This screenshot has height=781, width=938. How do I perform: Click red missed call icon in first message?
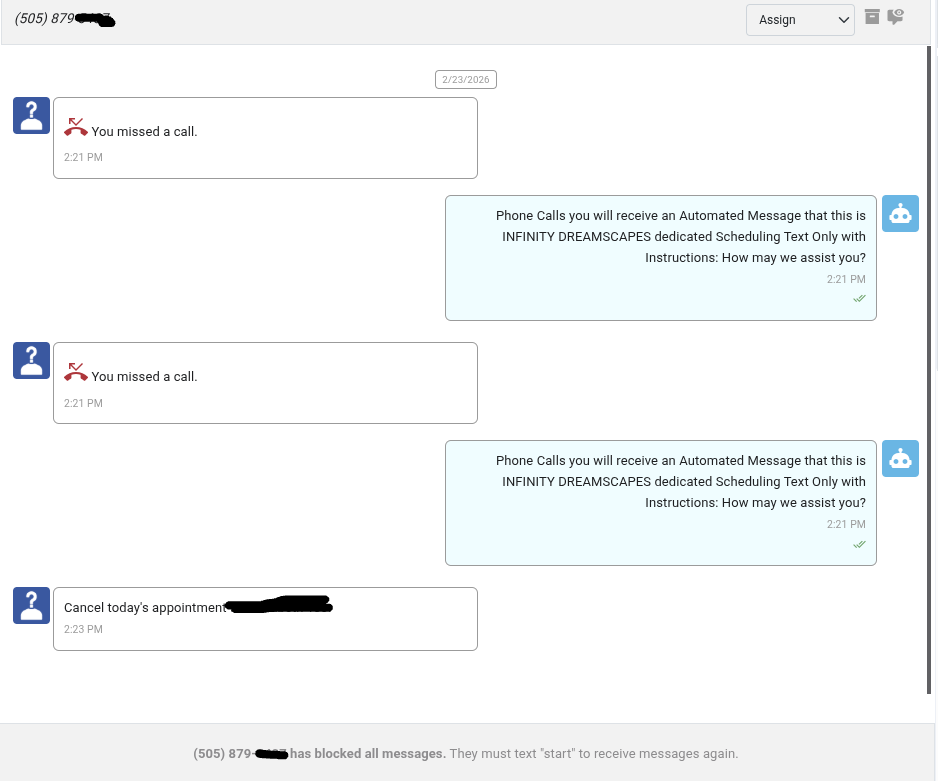[x=76, y=127]
